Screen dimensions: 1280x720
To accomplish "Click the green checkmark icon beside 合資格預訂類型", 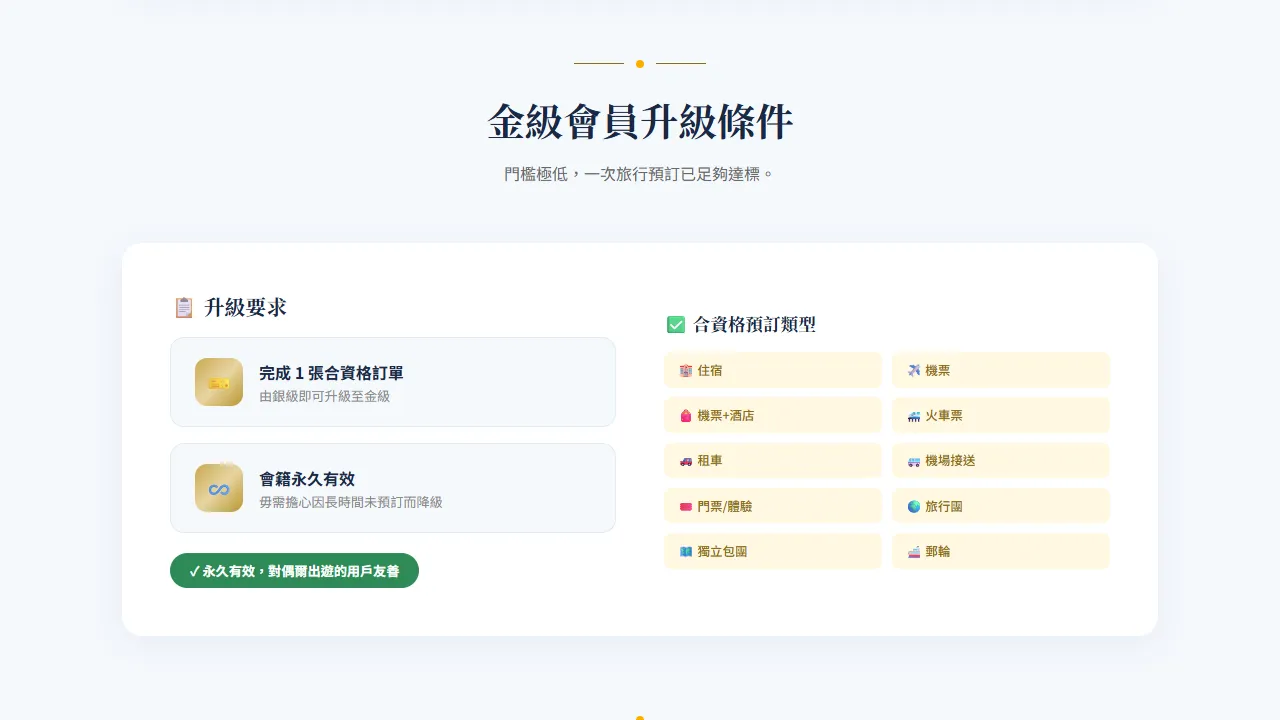I will tap(676, 325).
